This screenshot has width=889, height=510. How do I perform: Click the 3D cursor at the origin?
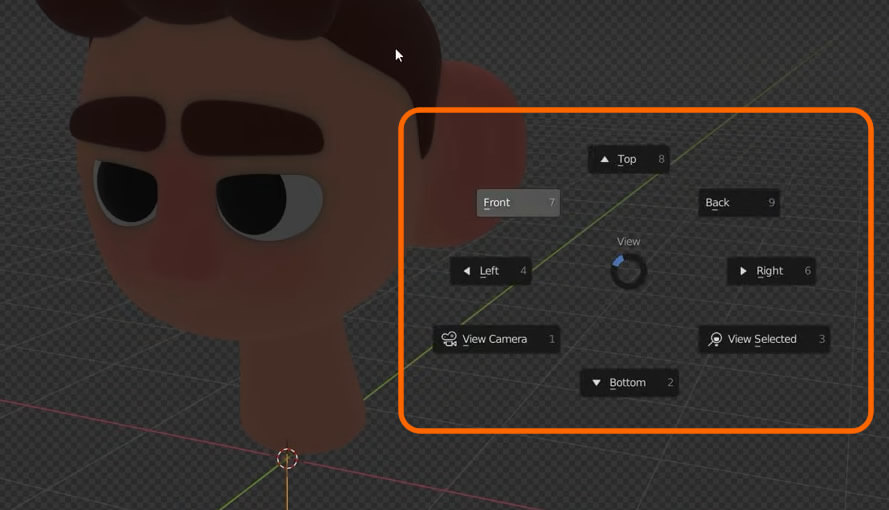tap(287, 458)
